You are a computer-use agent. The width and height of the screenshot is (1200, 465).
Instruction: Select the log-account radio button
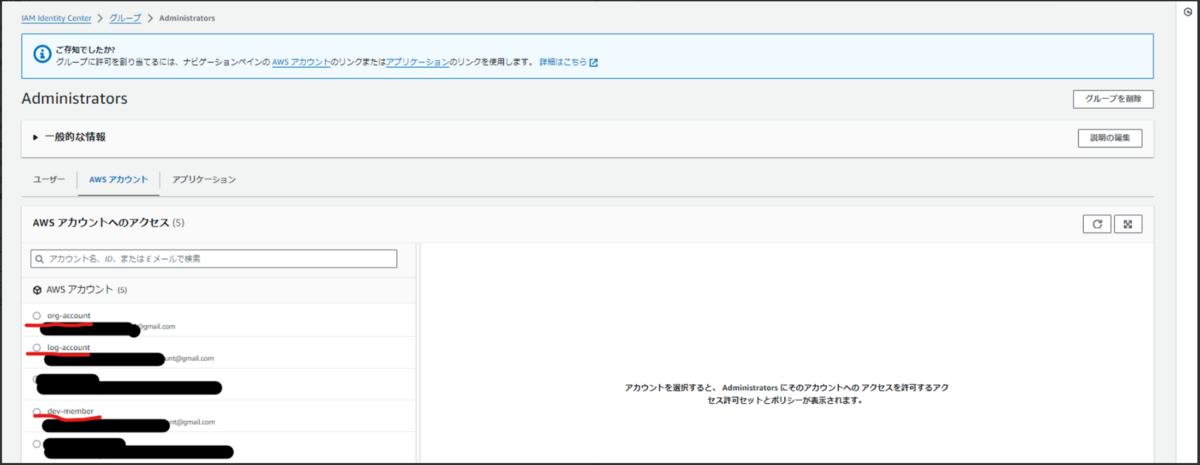tap(37, 348)
